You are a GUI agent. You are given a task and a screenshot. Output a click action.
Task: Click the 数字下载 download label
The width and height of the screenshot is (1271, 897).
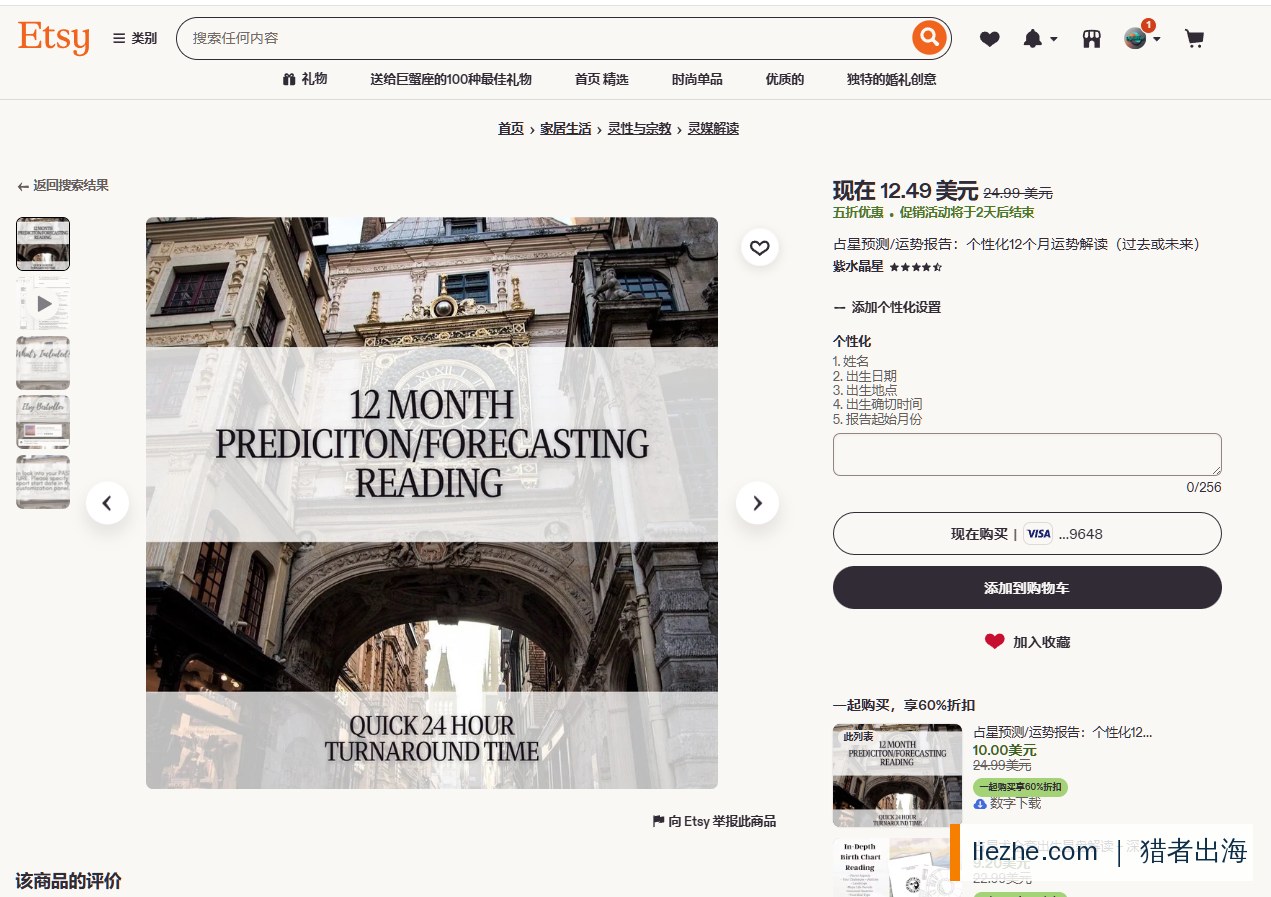[1008, 804]
